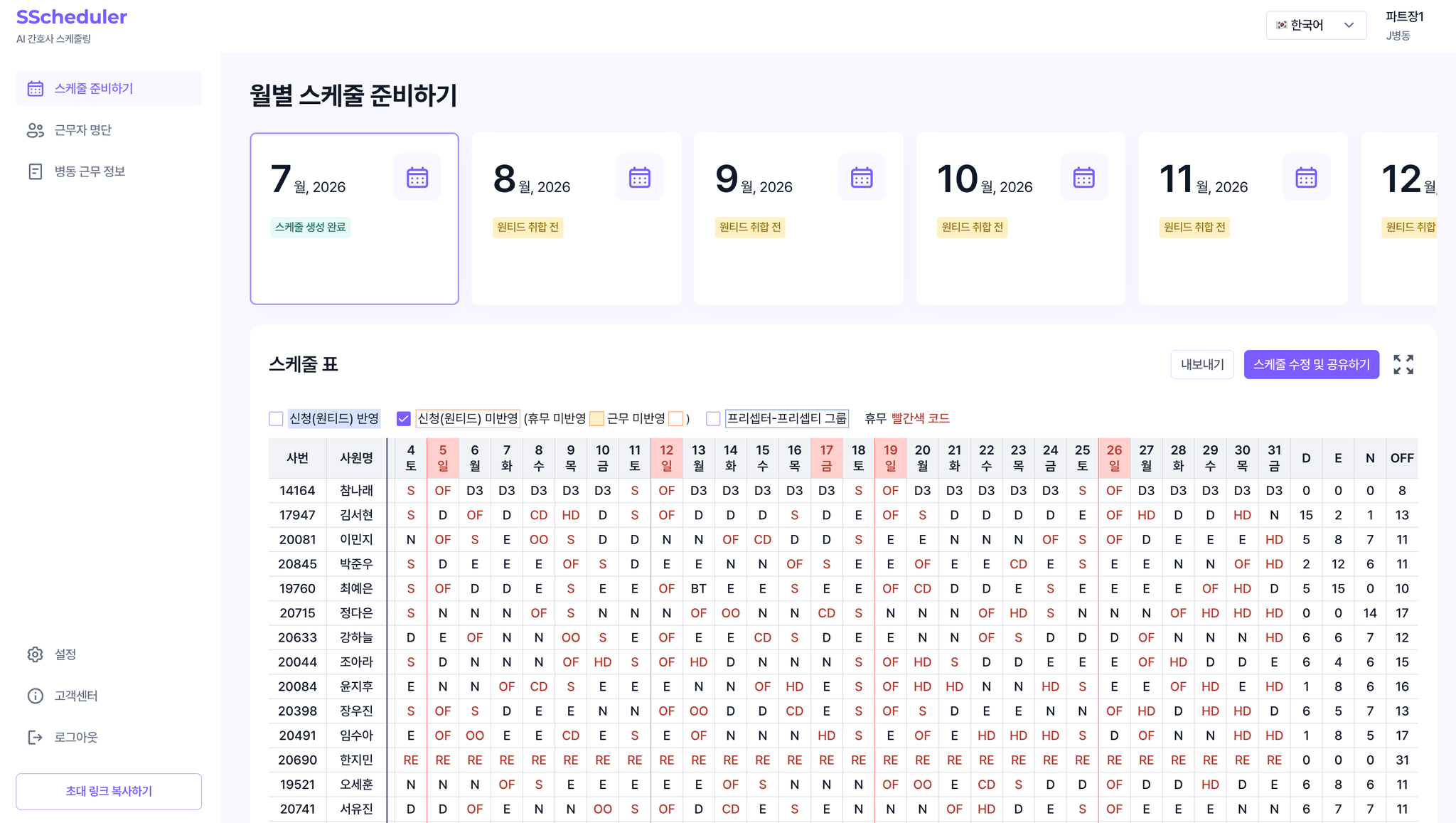Click the calendar icon on July 2026 card
This screenshot has width=1456, height=823.
pyautogui.click(x=417, y=177)
